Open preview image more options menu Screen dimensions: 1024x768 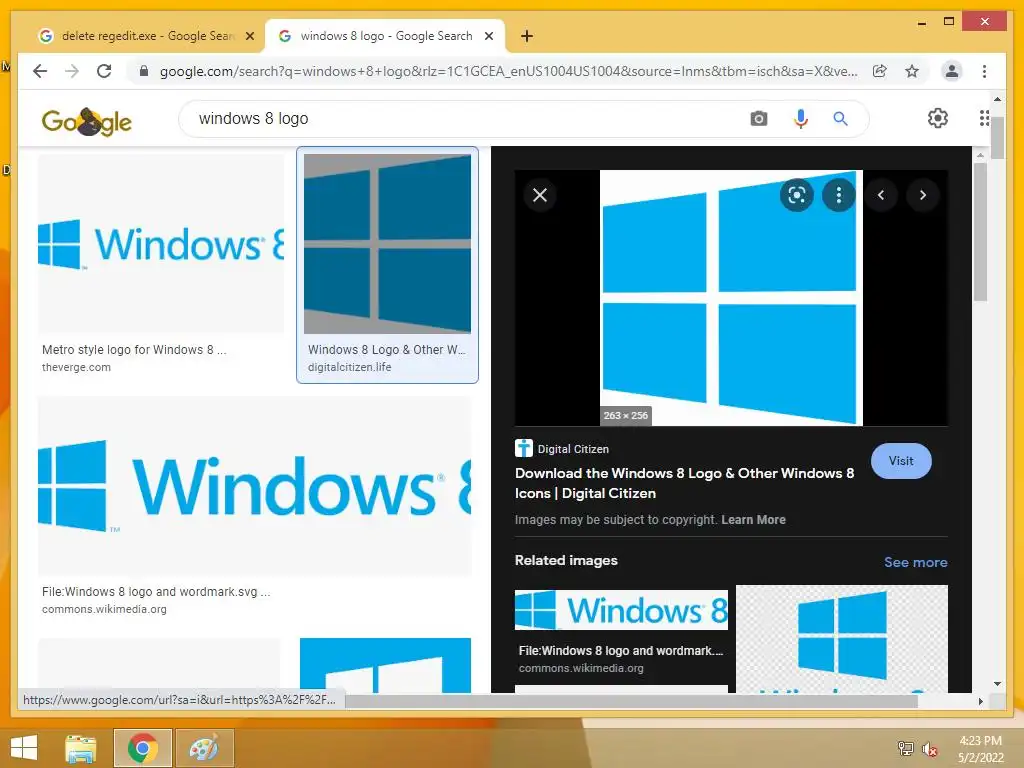click(x=839, y=195)
